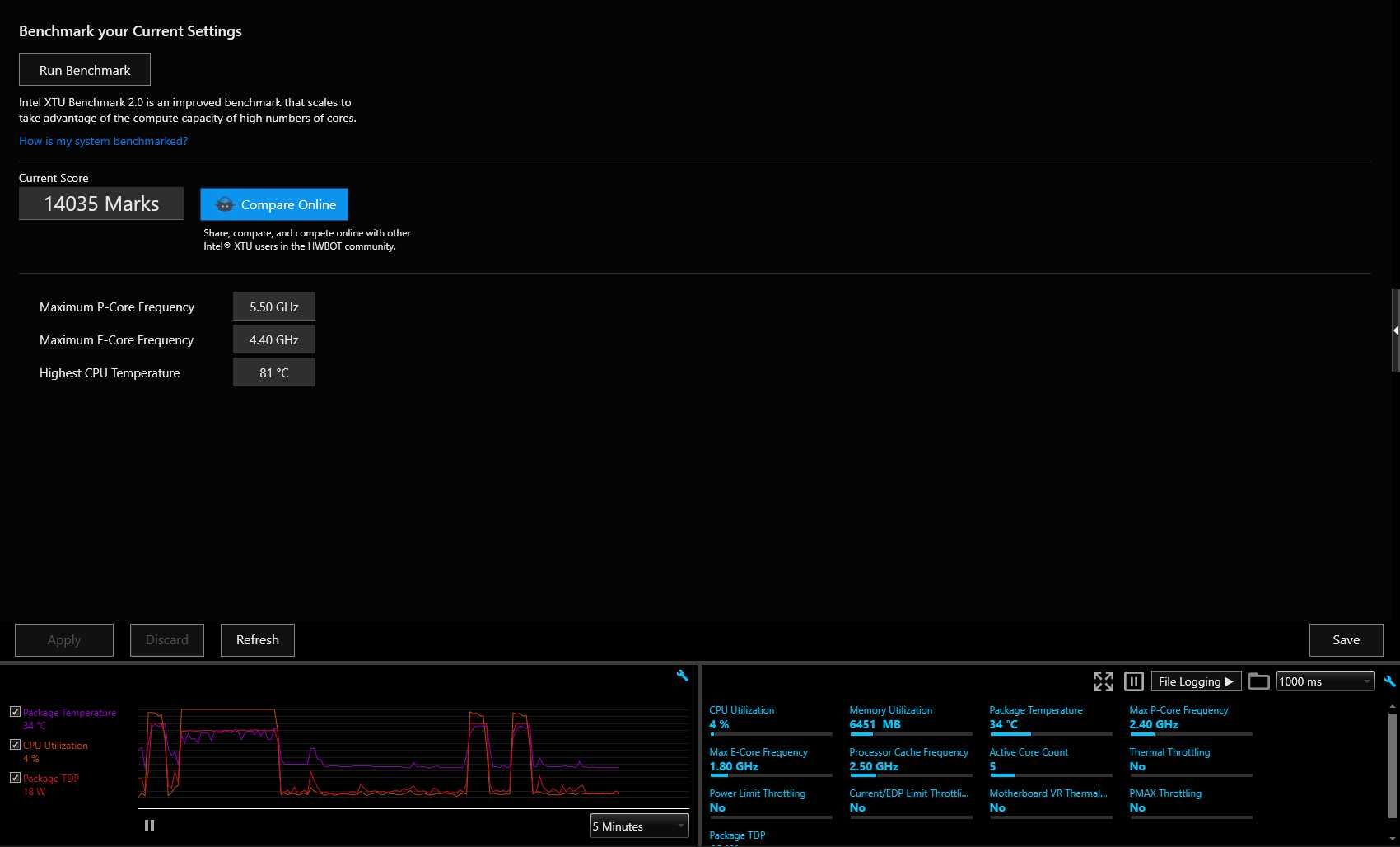Click the Discard button
The height and width of the screenshot is (847, 1400).
click(x=167, y=640)
